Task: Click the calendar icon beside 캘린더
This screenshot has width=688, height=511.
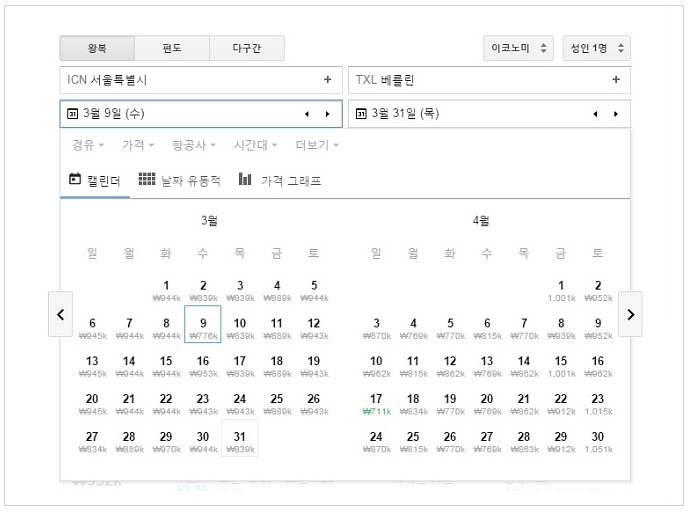Action: click(x=75, y=179)
